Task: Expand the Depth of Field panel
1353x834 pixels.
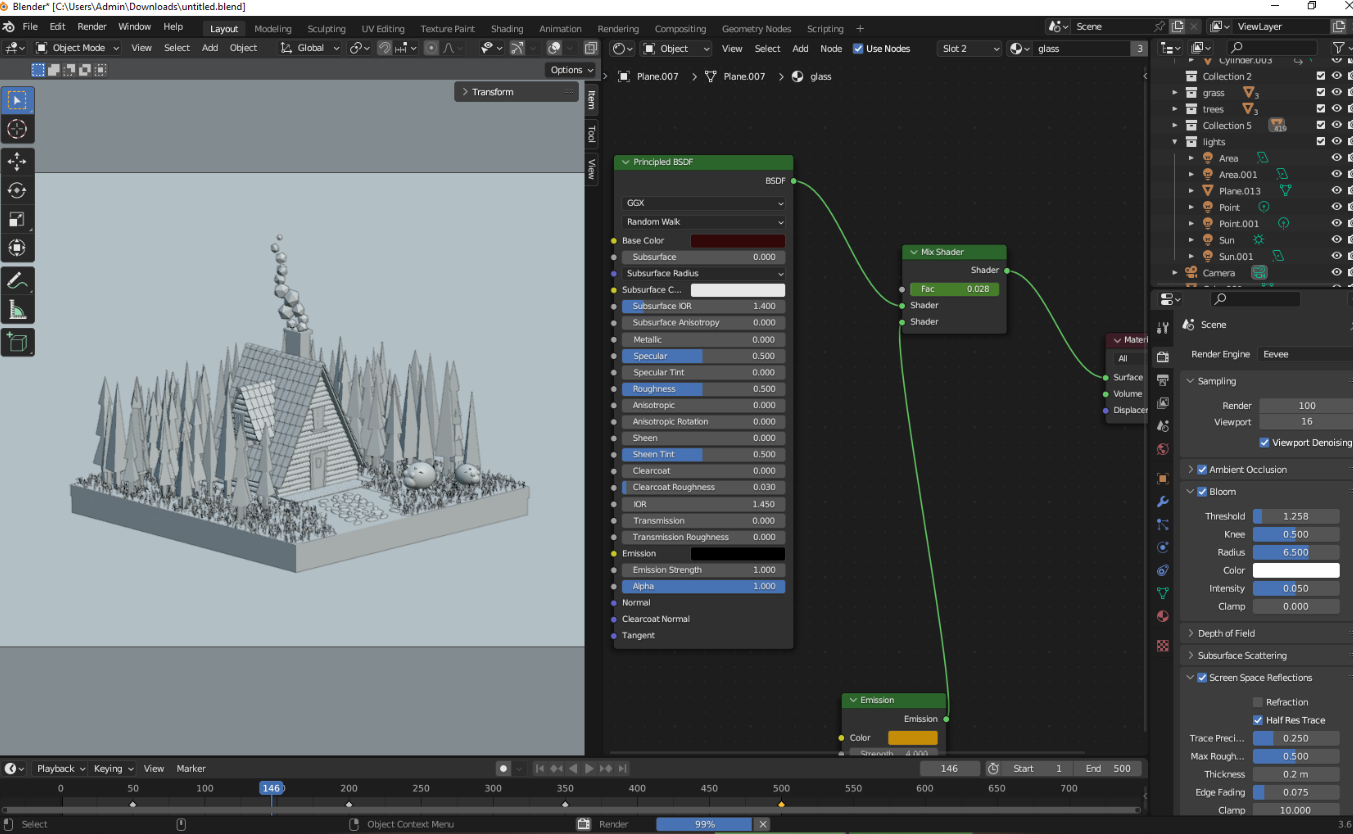Action: [x=1226, y=633]
